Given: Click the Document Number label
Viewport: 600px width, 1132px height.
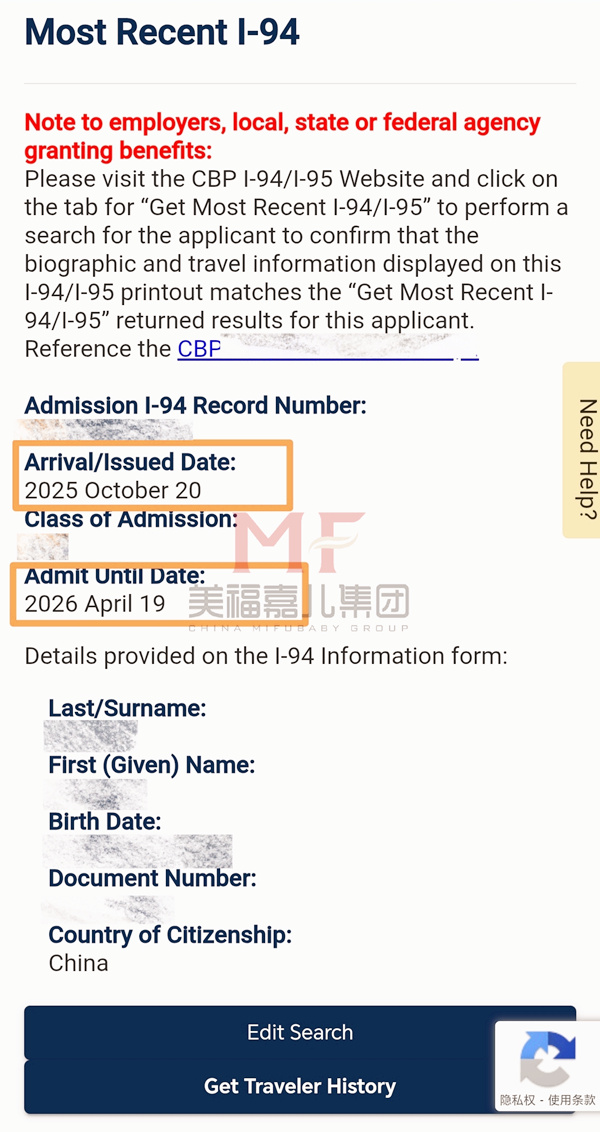Looking at the screenshot, I should [x=152, y=878].
